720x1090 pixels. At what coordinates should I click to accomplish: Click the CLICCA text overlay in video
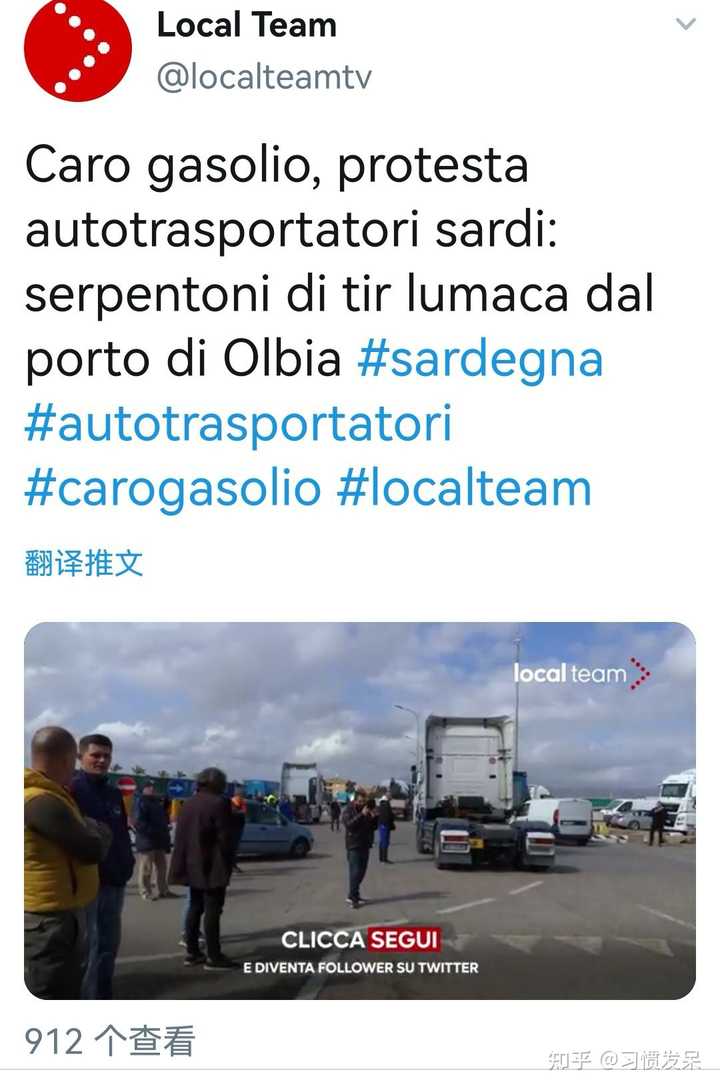click(322, 940)
